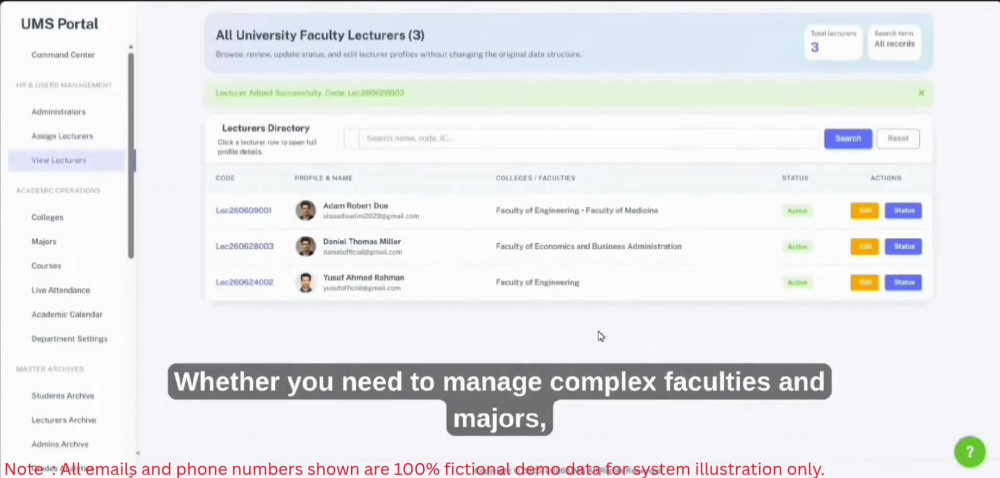
Task: Open the Administrators sidebar page
Action: pyautogui.click(x=58, y=112)
